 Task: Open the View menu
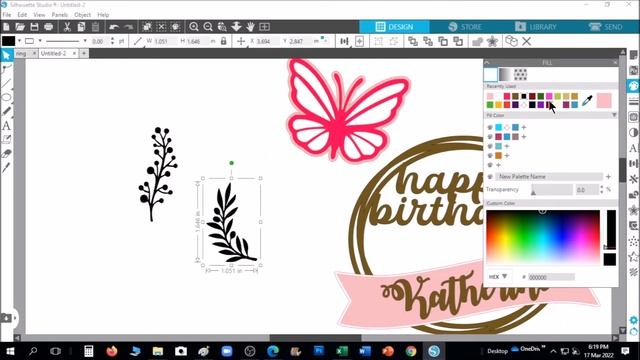click(x=39, y=15)
